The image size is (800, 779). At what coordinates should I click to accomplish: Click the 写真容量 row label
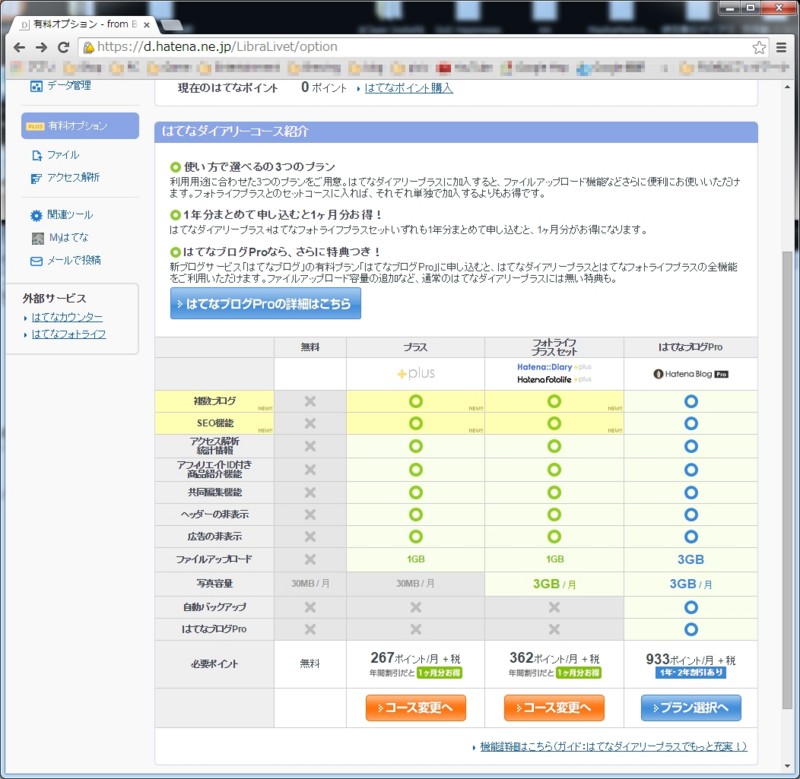215,584
